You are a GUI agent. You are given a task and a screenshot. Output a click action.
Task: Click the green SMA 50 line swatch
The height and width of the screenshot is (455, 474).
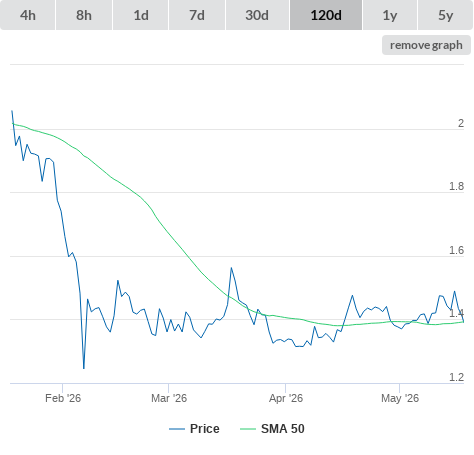point(248,429)
